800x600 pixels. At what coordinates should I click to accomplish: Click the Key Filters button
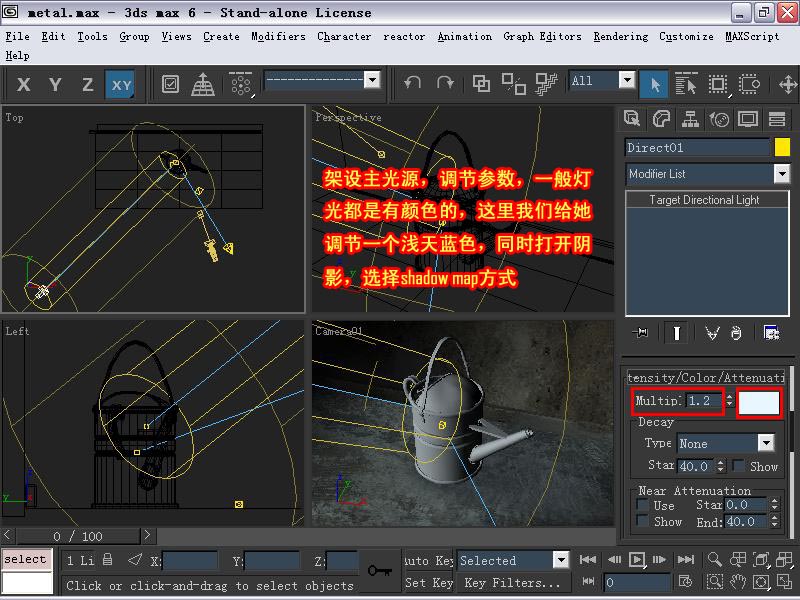coord(511,582)
